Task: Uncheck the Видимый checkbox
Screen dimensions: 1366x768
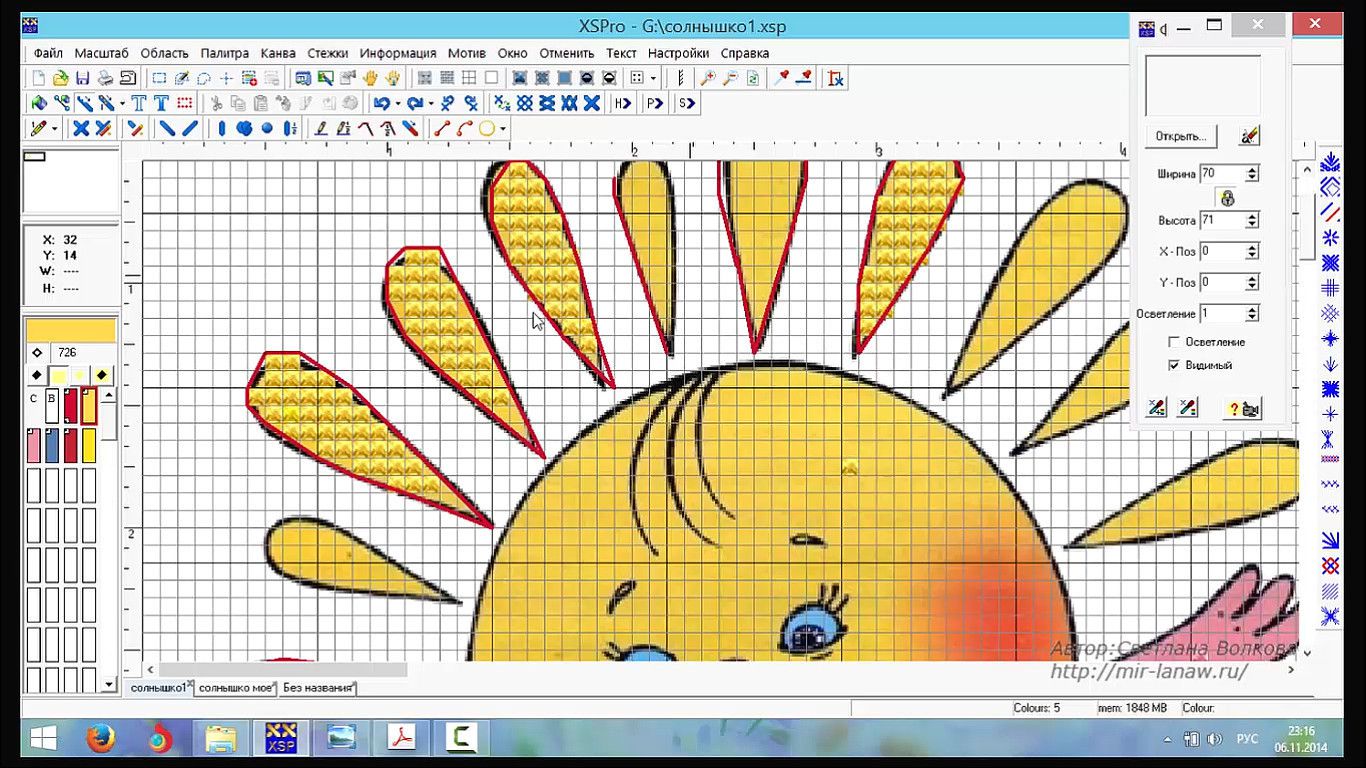Action: (x=1174, y=365)
